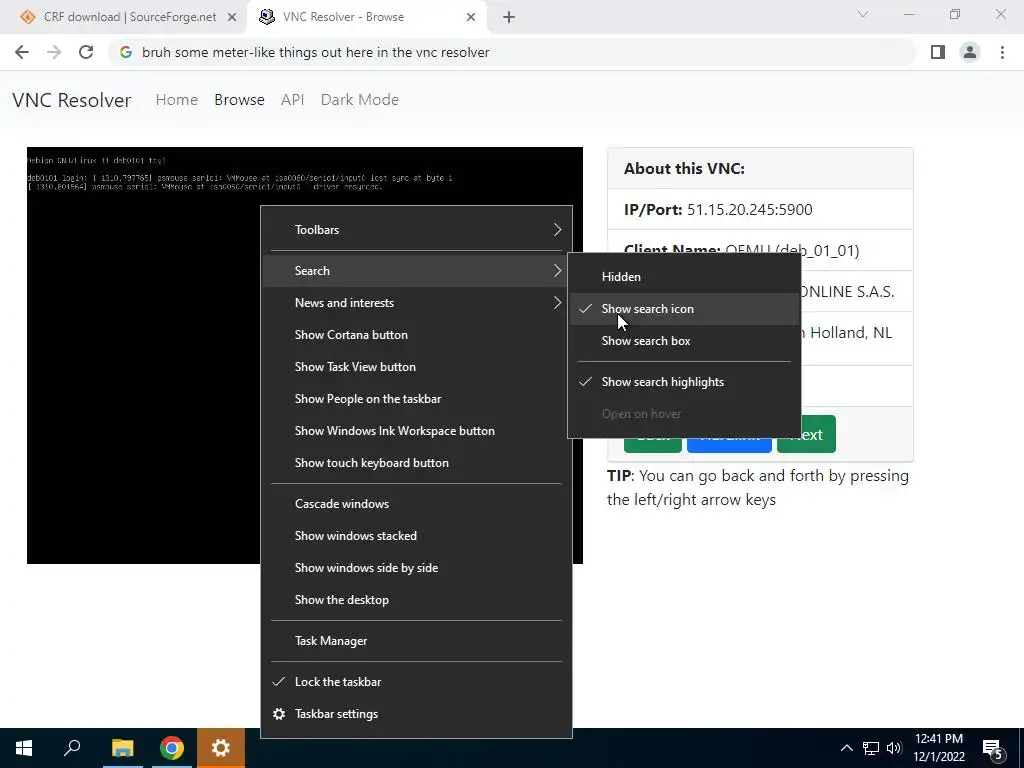The width and height of the screenshot is (1024, 768).
Task: Open the network status tray icon
Action: click(871, 748)
